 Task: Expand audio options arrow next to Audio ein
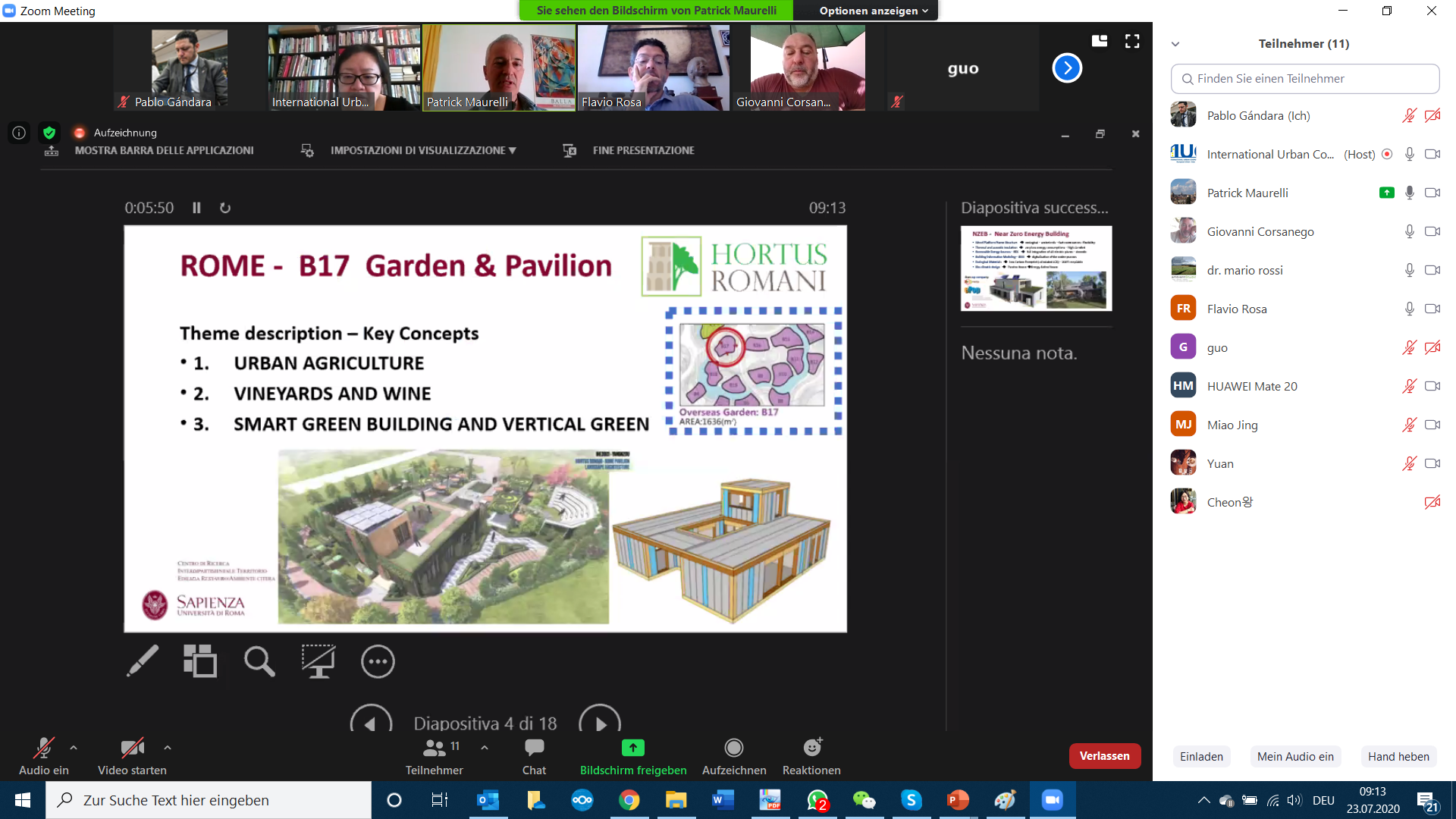pos(74,748)
